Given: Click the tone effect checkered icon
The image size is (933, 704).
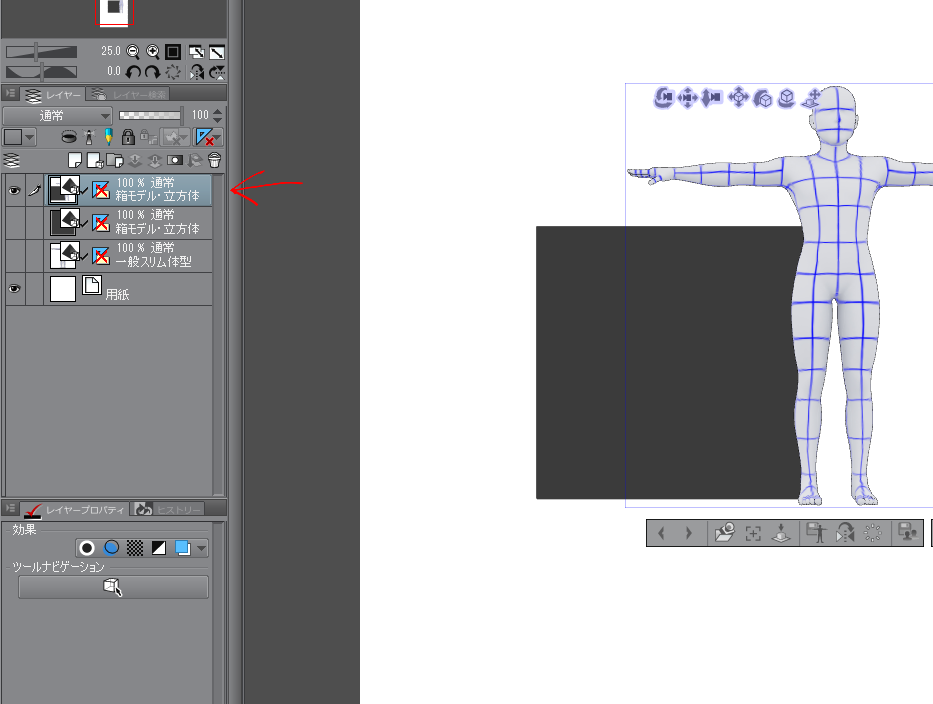Looking at the screenshot, I should click(x=135, y=548).
